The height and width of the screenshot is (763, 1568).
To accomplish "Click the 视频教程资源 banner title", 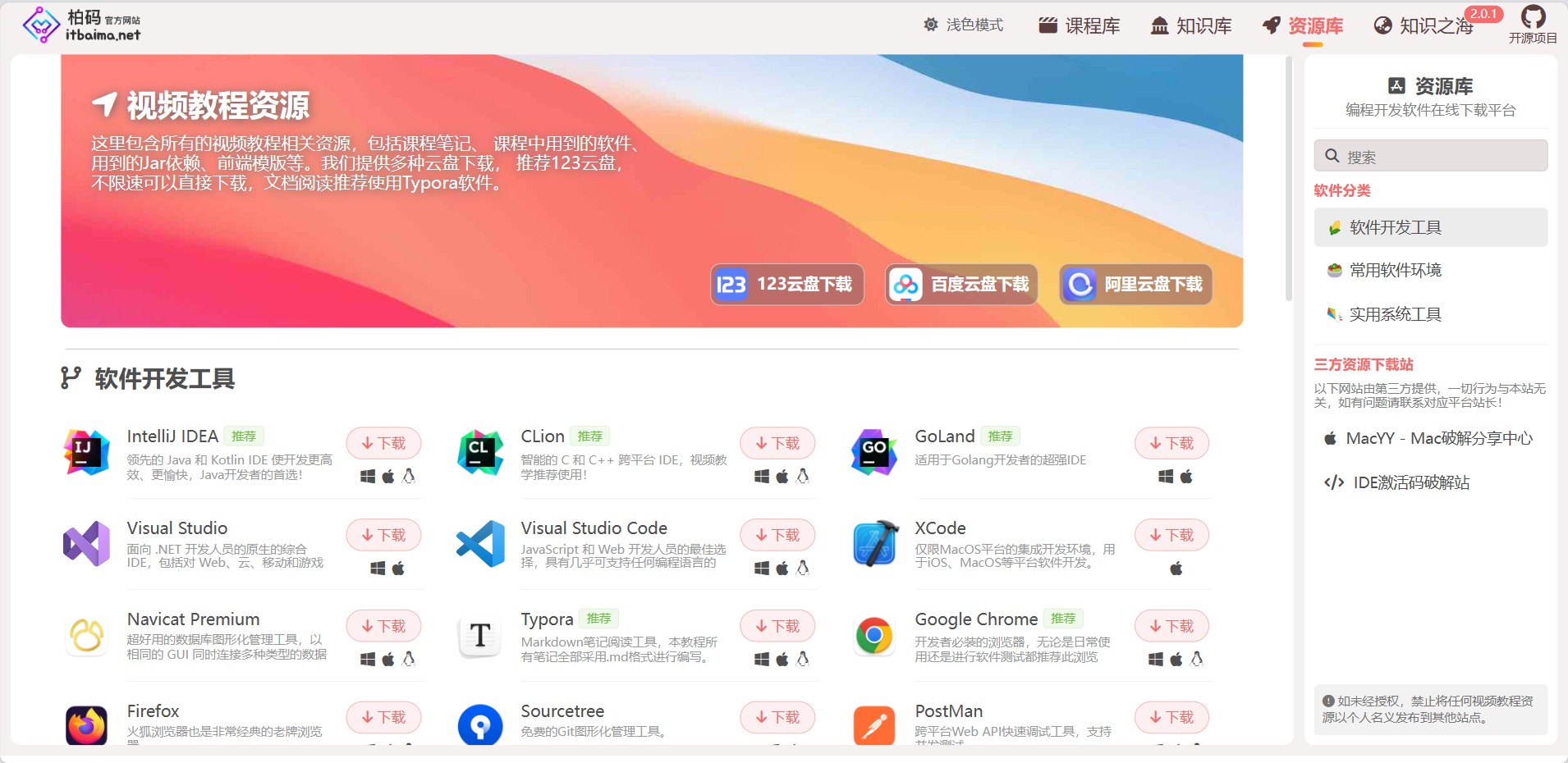I will tap(218, 105).
